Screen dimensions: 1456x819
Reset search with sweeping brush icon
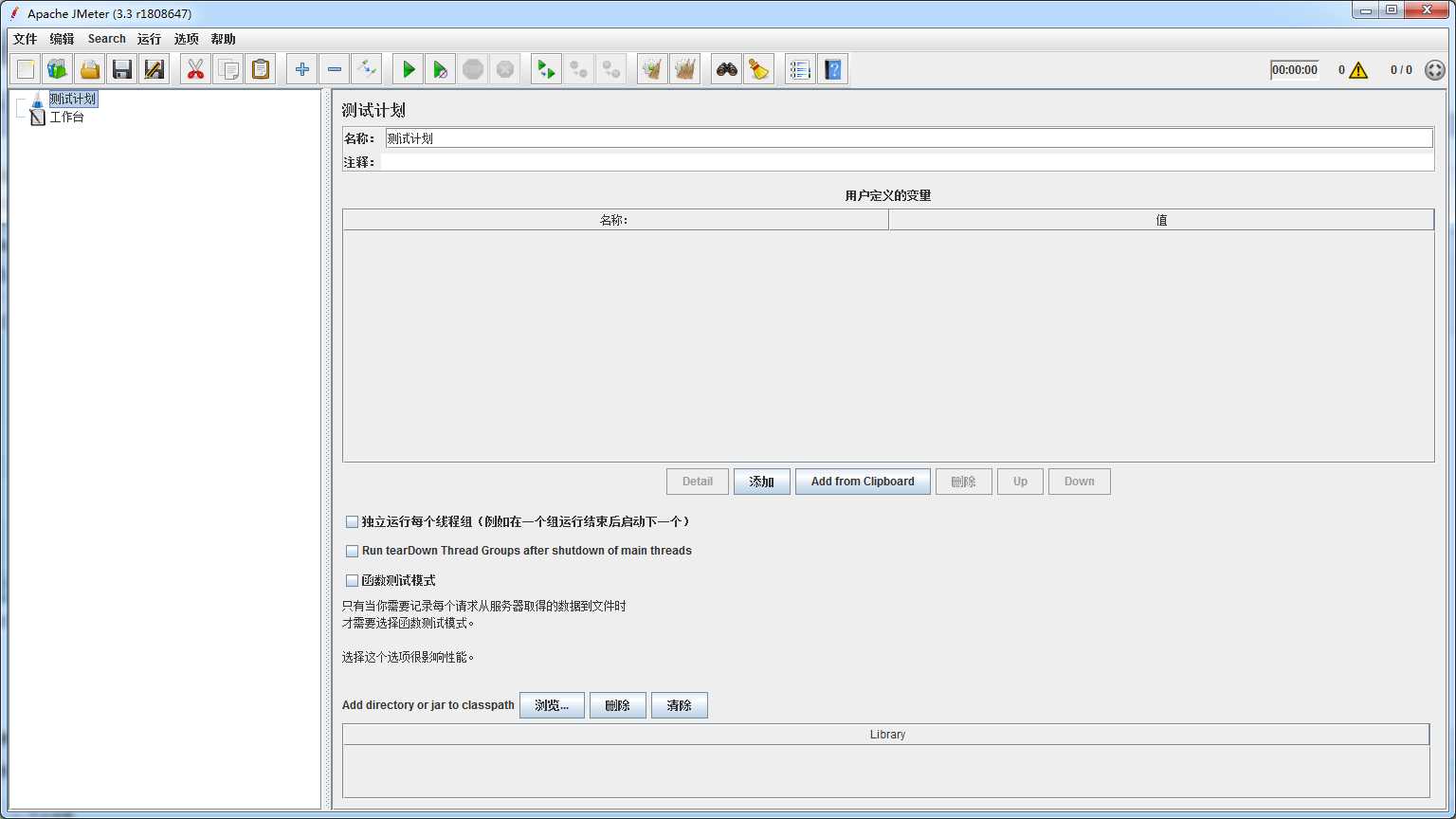[759, 69]
